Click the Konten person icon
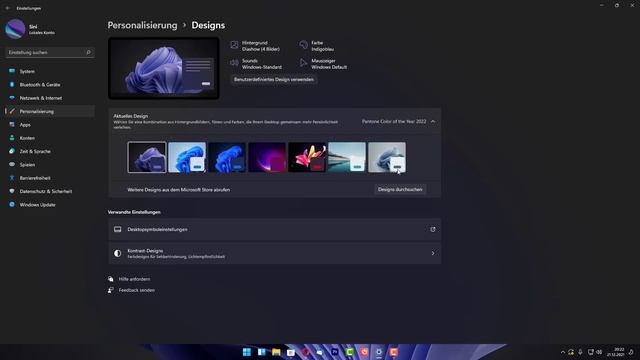 [12, 138]
